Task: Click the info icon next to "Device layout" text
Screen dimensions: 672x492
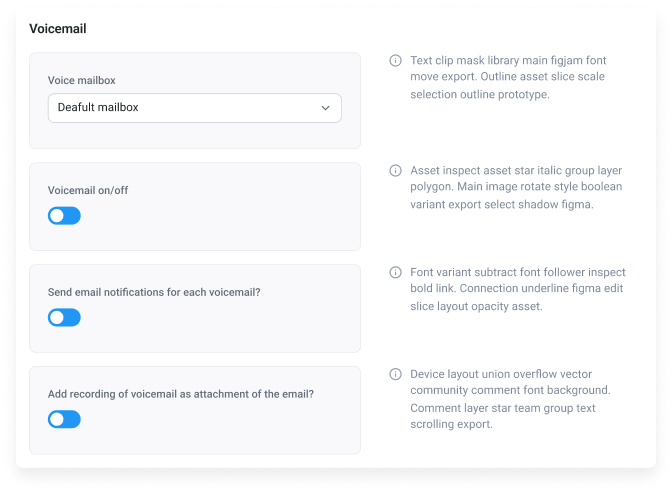Action: point(396,374)
